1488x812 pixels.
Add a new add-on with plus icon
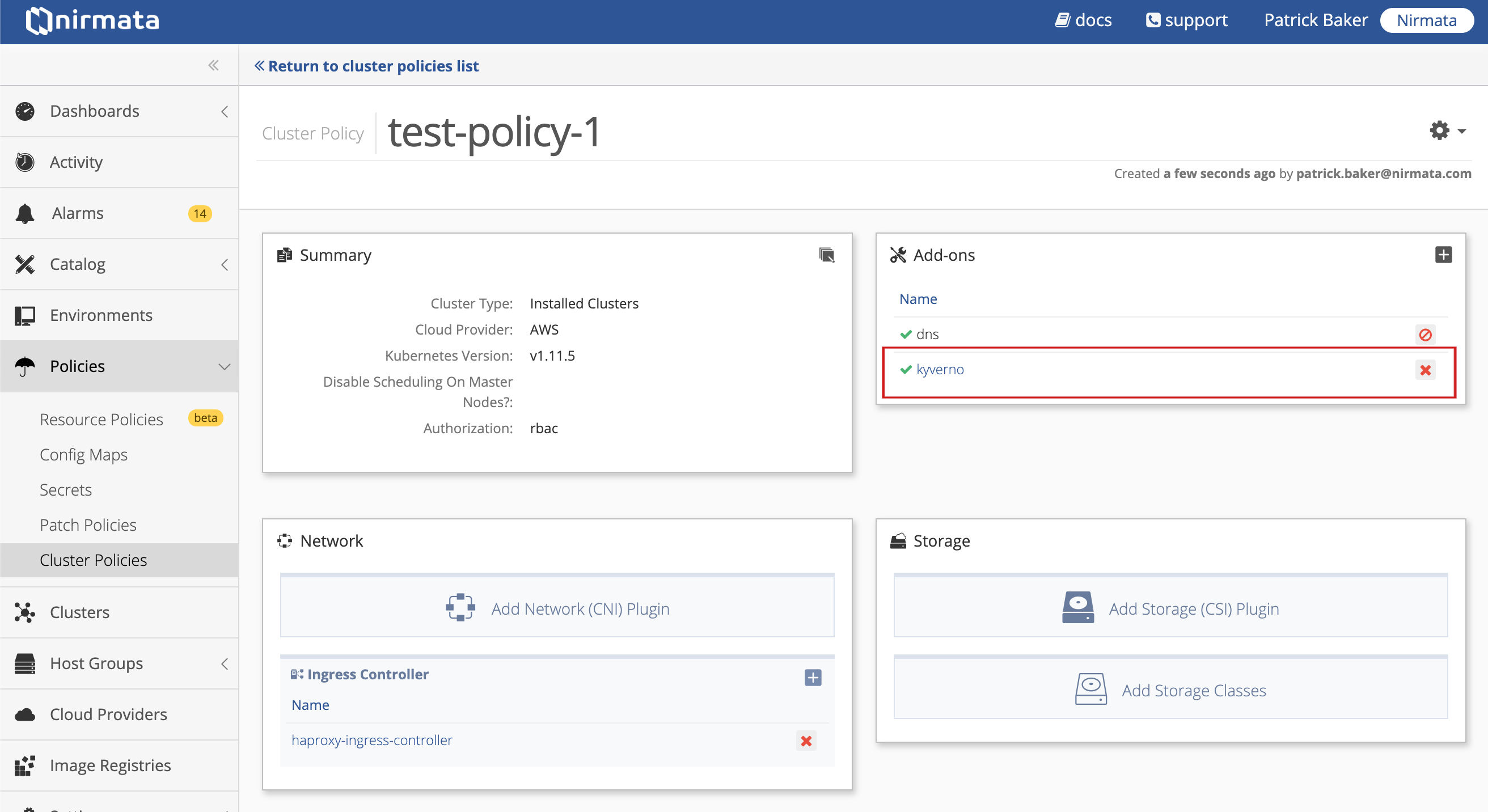coord(1443,254)
